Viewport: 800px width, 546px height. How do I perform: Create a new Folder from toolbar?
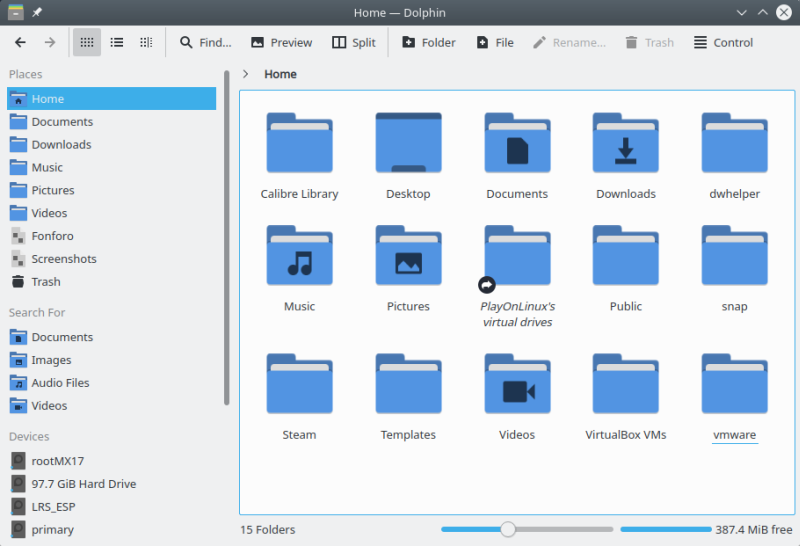click(428, 43)
